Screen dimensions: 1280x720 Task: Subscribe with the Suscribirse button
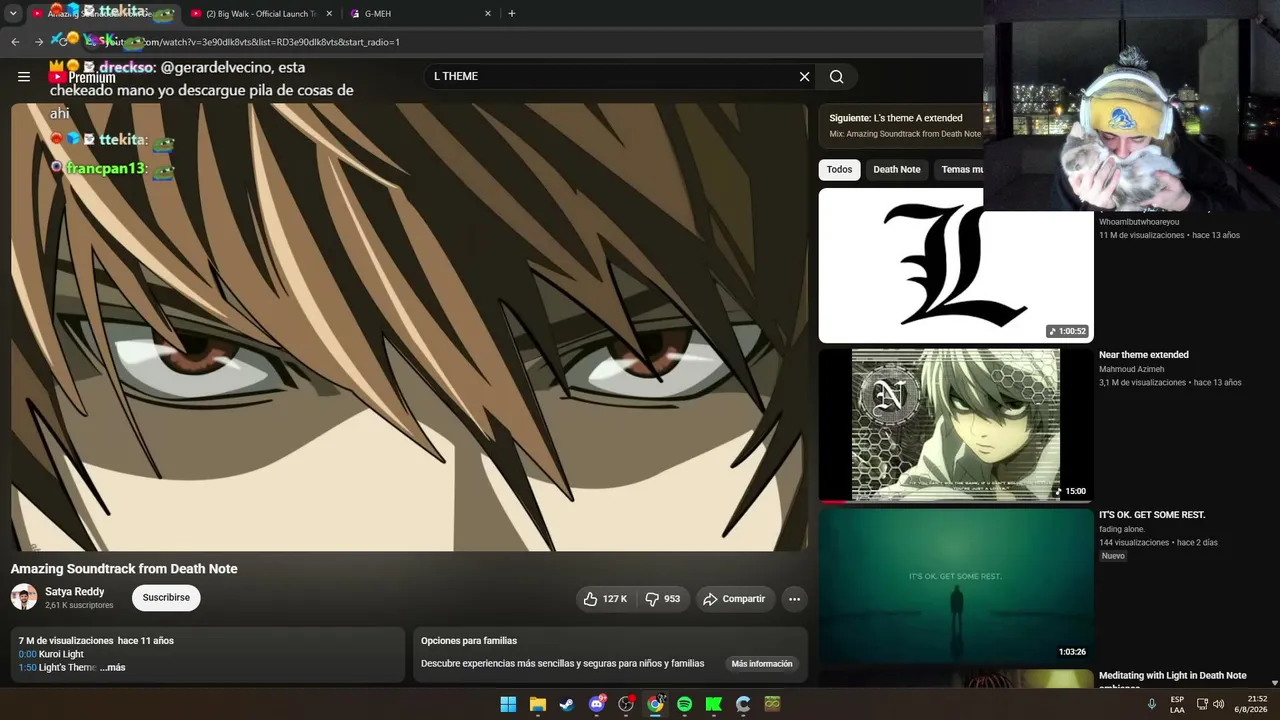166,598
